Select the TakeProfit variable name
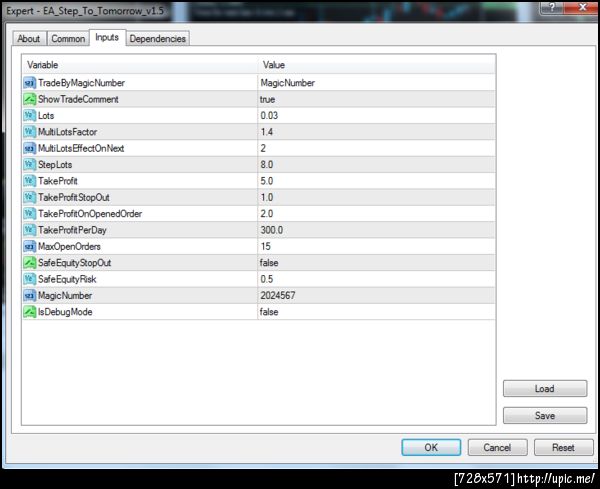Viewport: 600px width, 489px height. (x=58, y=181)
